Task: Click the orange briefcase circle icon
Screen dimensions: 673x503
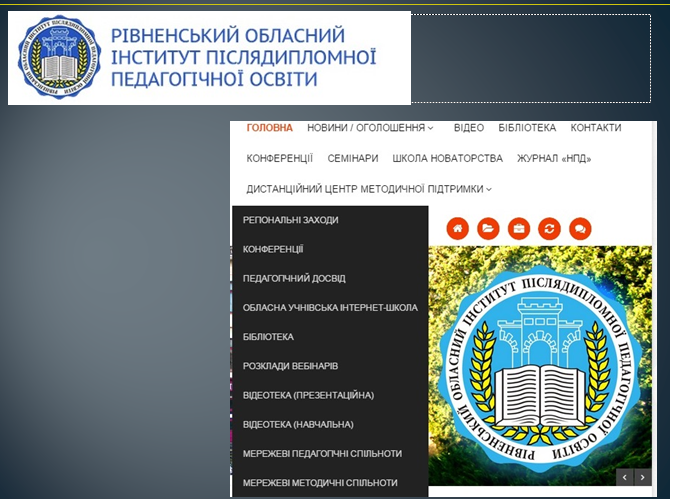Action: (519, 228)
